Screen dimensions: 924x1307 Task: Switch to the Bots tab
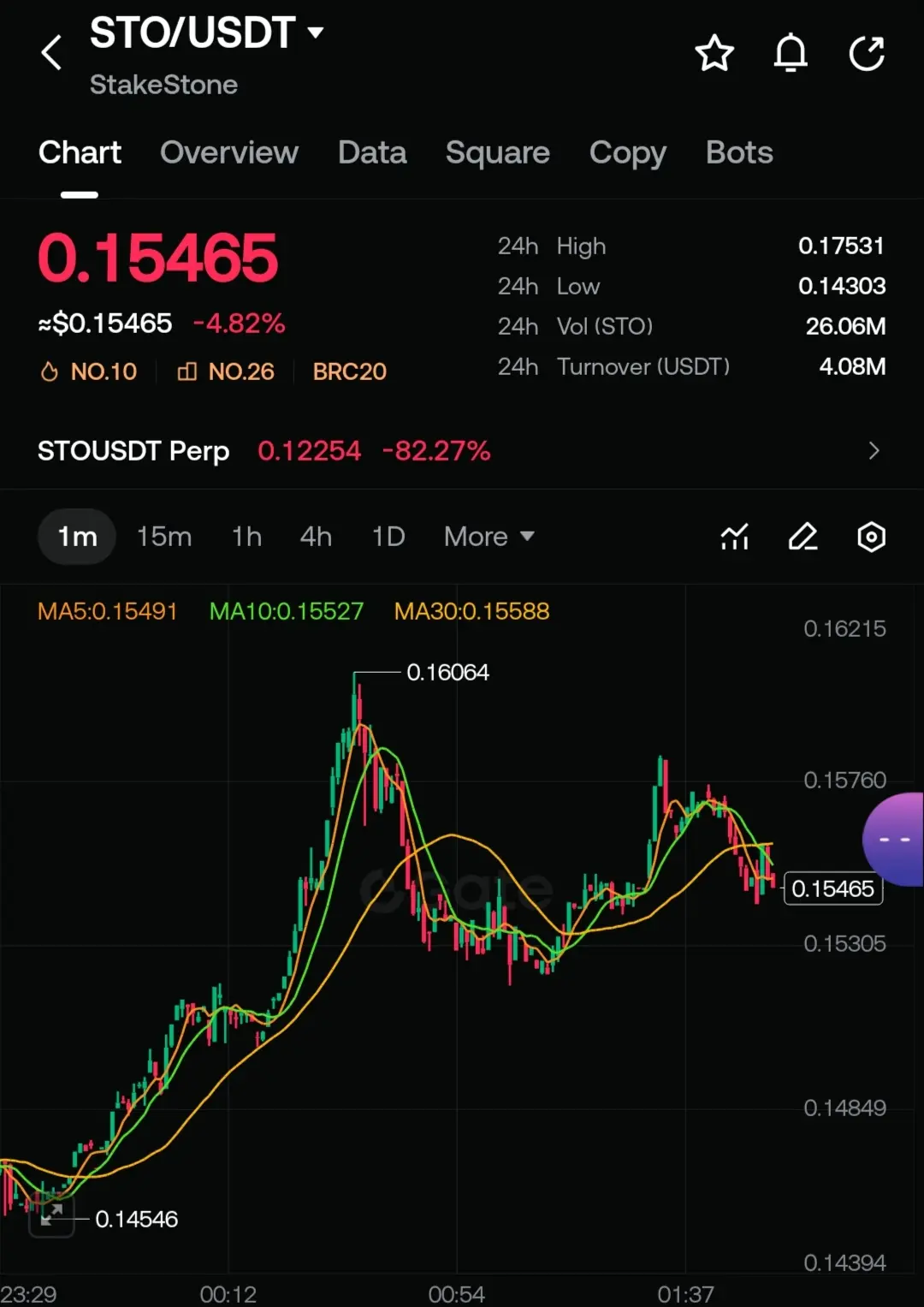click(x=739, y=152)
